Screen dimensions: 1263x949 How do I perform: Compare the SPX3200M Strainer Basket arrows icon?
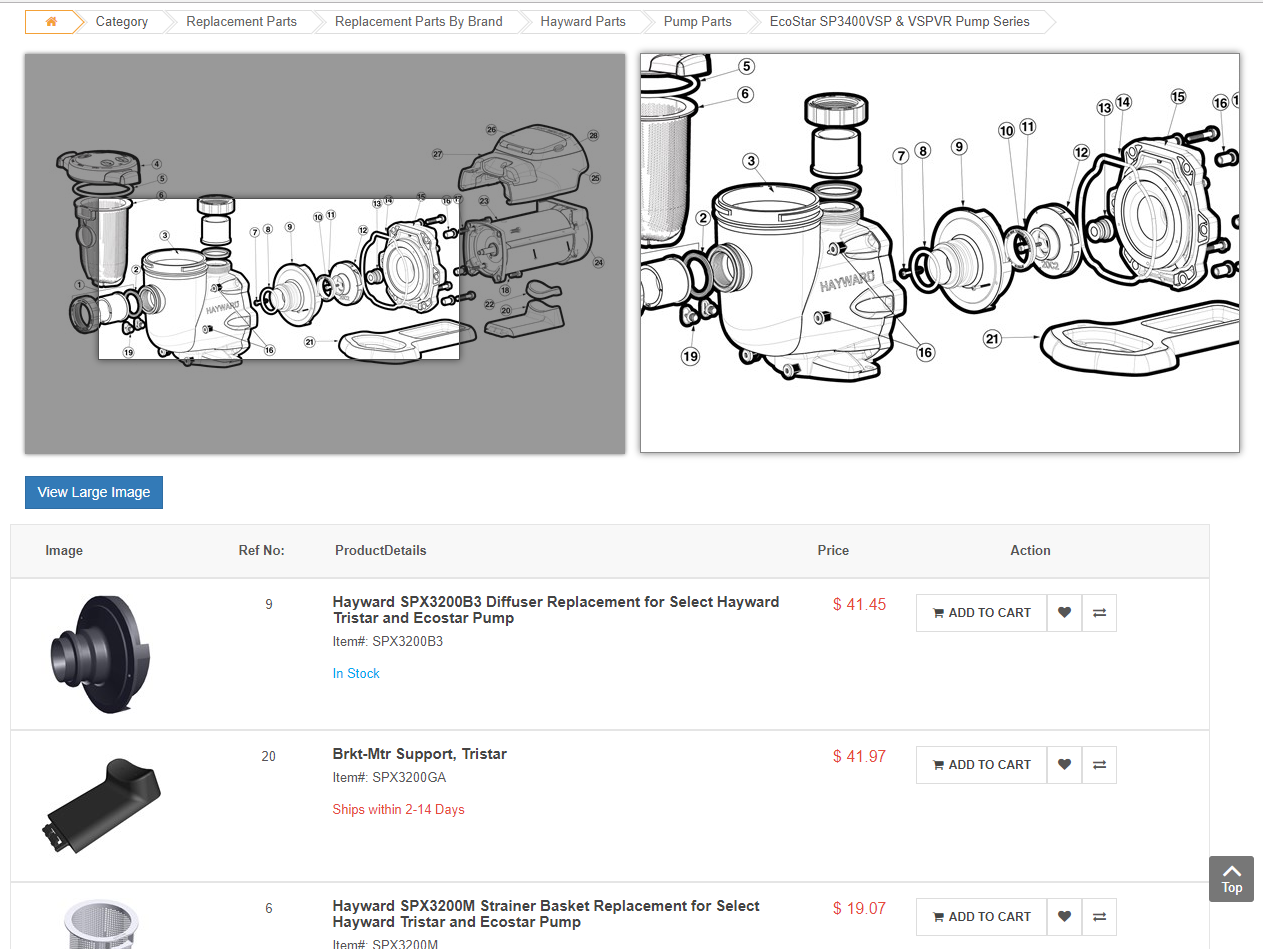click(1099, 917)
